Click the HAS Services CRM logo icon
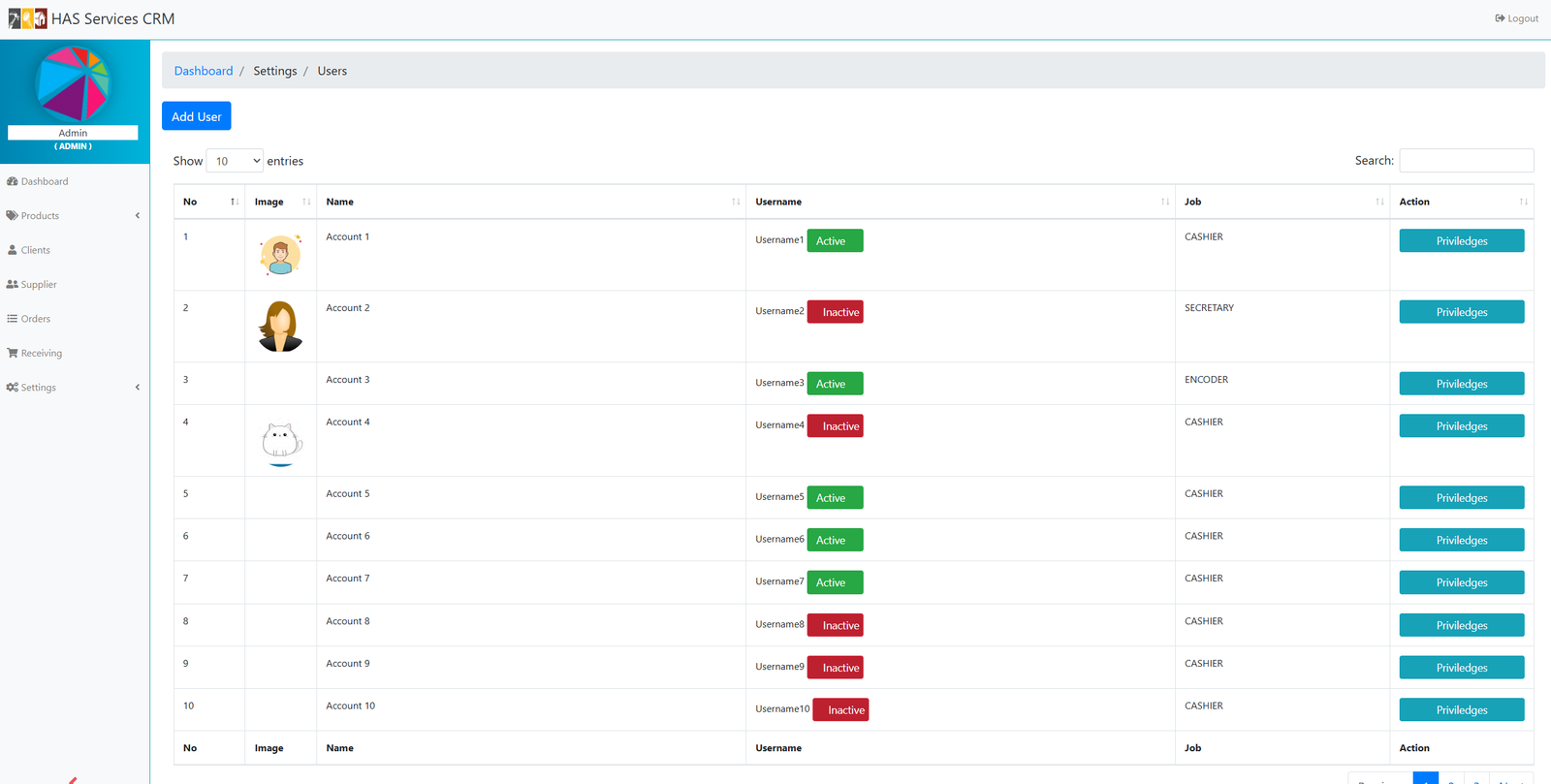The width and height of the screenshot is (1551, 784). point(27,18)
